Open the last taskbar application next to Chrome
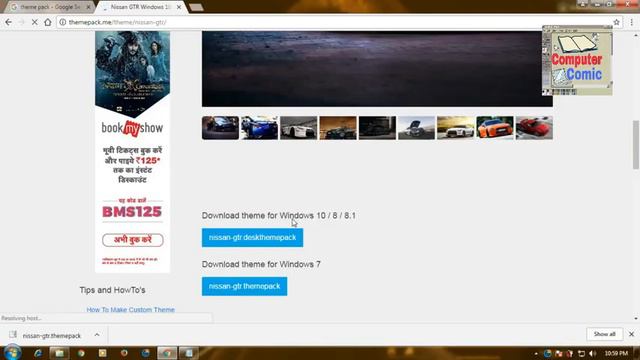This screenshot has height=360, width=640. click(188, 353)
